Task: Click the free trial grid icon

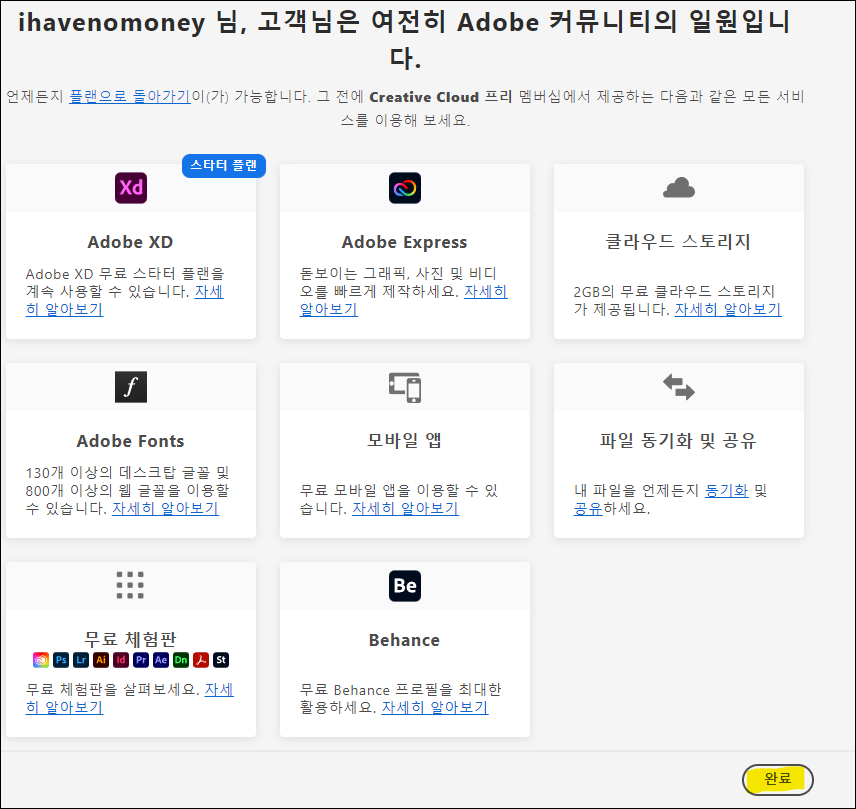Action: 131,586
